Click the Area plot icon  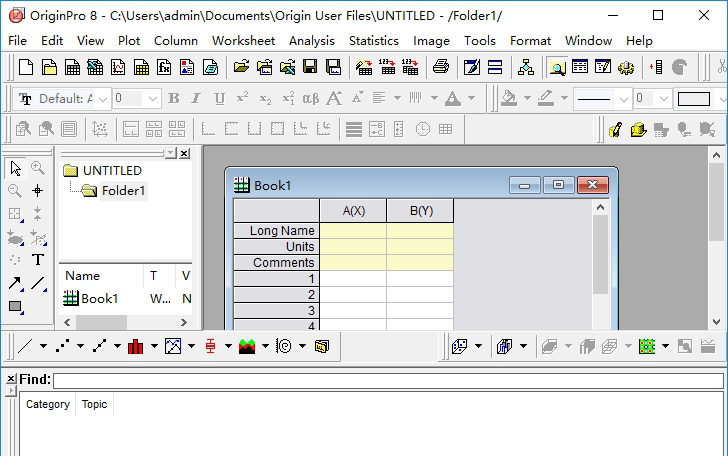(247, 346)
